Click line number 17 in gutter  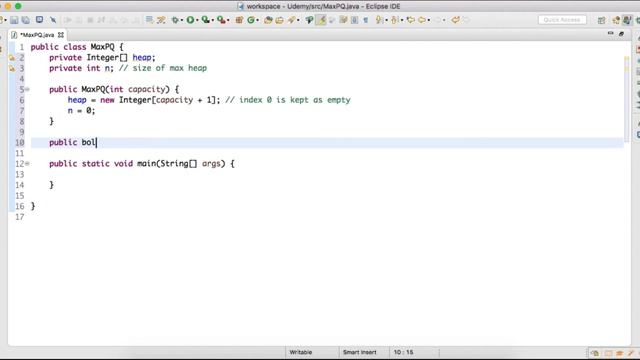pos(20,217)
